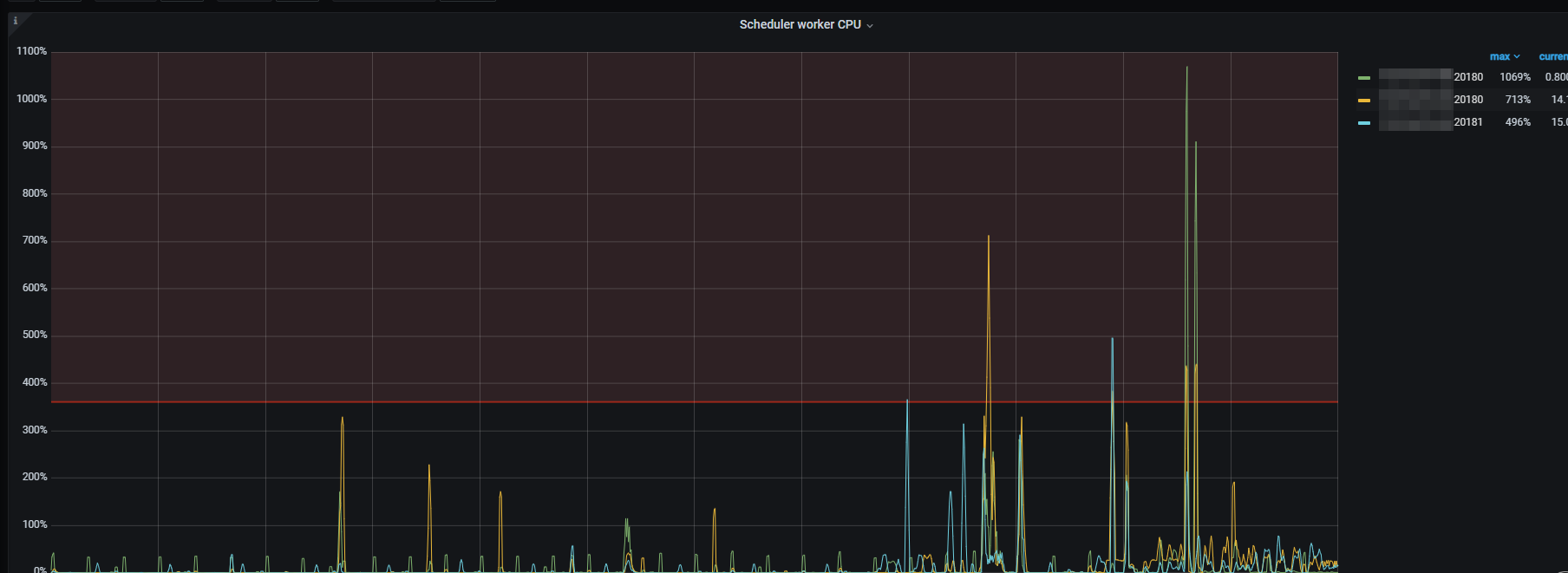1568x573 pixels.
Task: Click the 713% max value in legend
Action: 1517,100
